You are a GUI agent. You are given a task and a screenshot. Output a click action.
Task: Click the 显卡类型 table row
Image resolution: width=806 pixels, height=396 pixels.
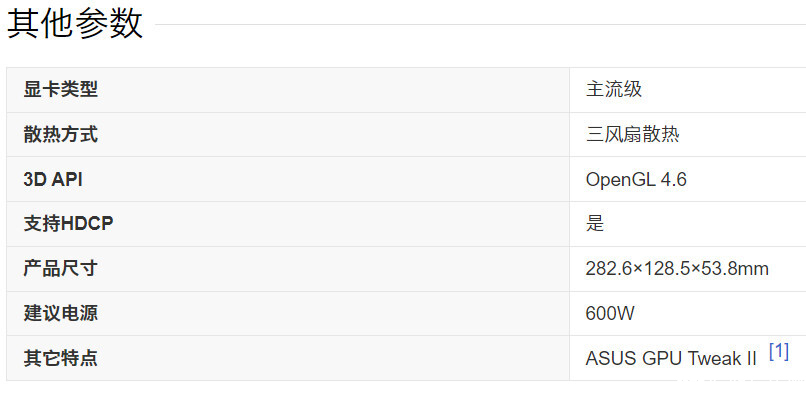pyautogui.click(x=406, y=90)
